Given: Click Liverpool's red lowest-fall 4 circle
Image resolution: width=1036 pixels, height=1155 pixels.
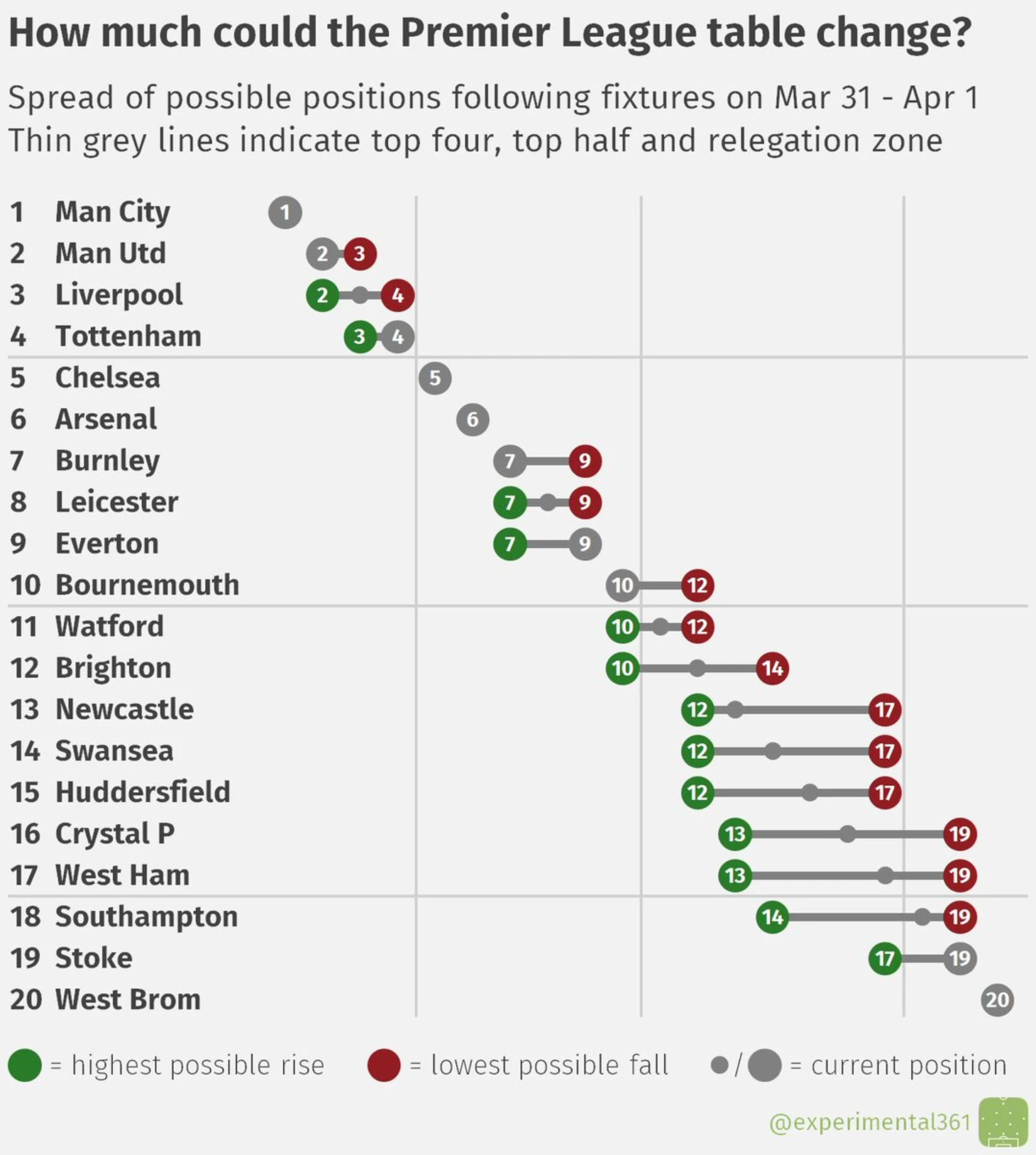Looking at the screenshot, I should tap(397, 295).
